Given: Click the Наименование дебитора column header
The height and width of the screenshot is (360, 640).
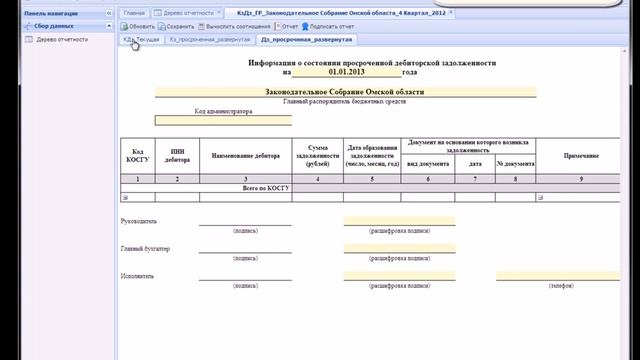Looking at the screenshot, I should click(246, 156).
